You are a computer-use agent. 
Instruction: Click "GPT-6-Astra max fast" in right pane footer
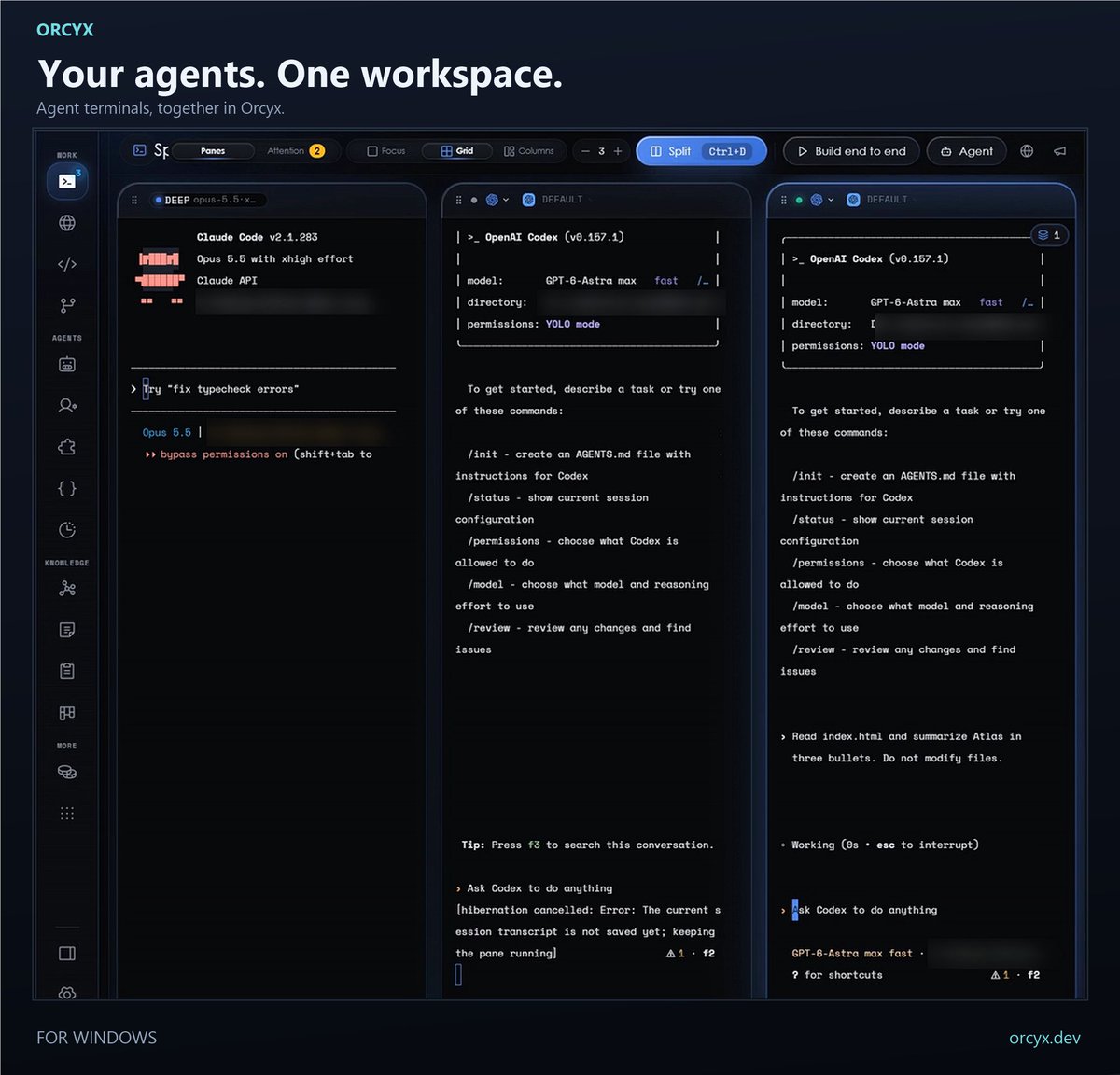coord(851,954)
